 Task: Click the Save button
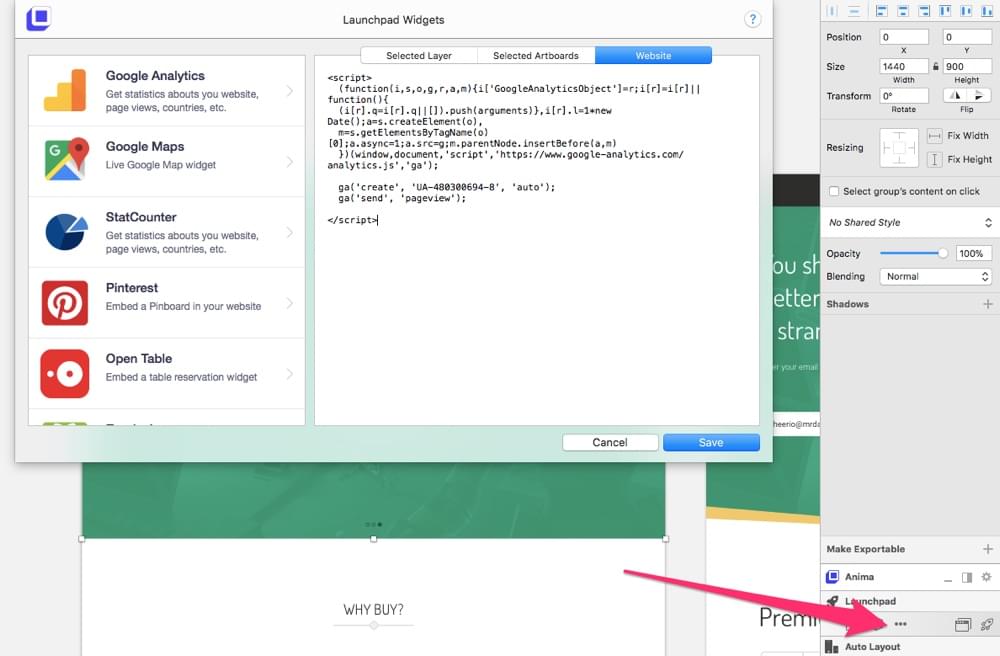[x=711, y=442]
